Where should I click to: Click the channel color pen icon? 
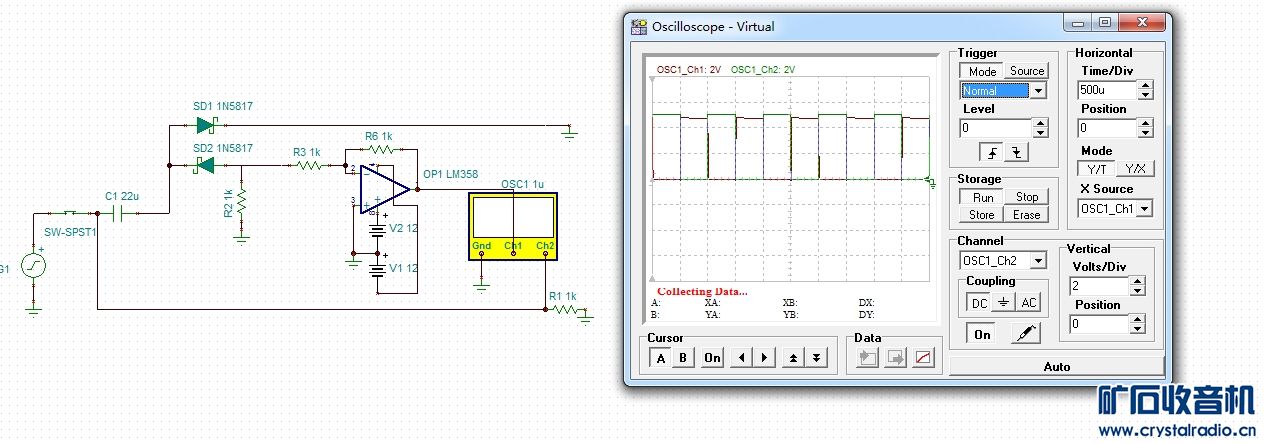[1025, 335]
